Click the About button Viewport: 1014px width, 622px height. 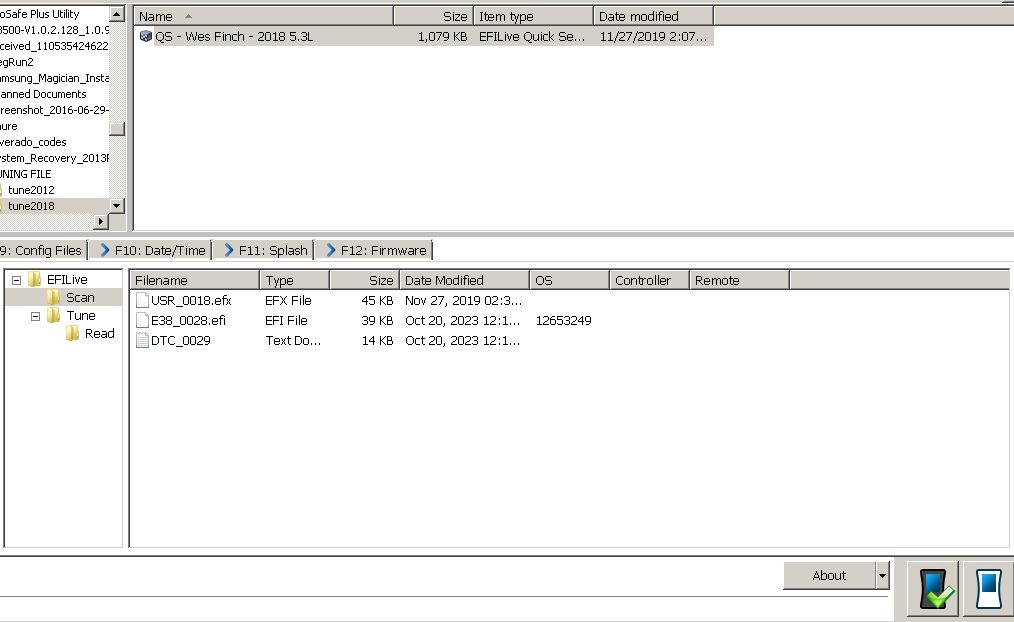pos(829,575)
